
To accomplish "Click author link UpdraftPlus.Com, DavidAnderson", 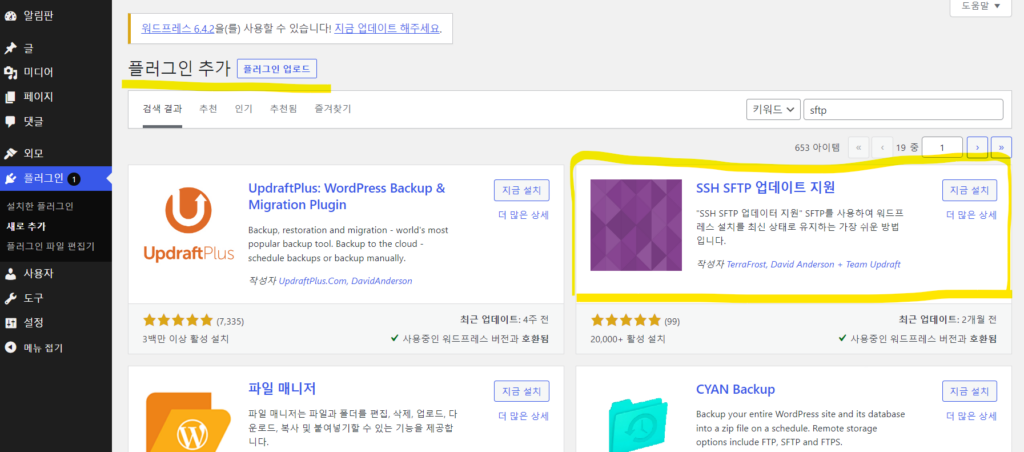I will point(345,281).
